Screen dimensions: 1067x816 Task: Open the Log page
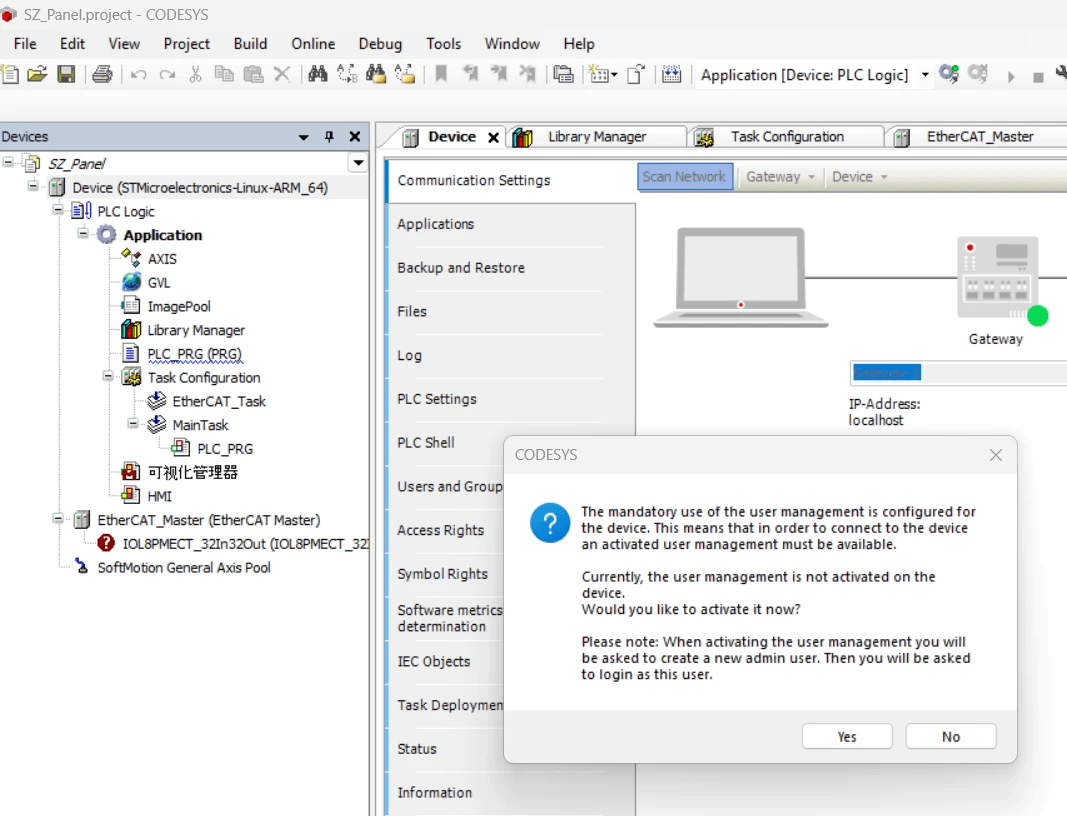click(410, 355)
